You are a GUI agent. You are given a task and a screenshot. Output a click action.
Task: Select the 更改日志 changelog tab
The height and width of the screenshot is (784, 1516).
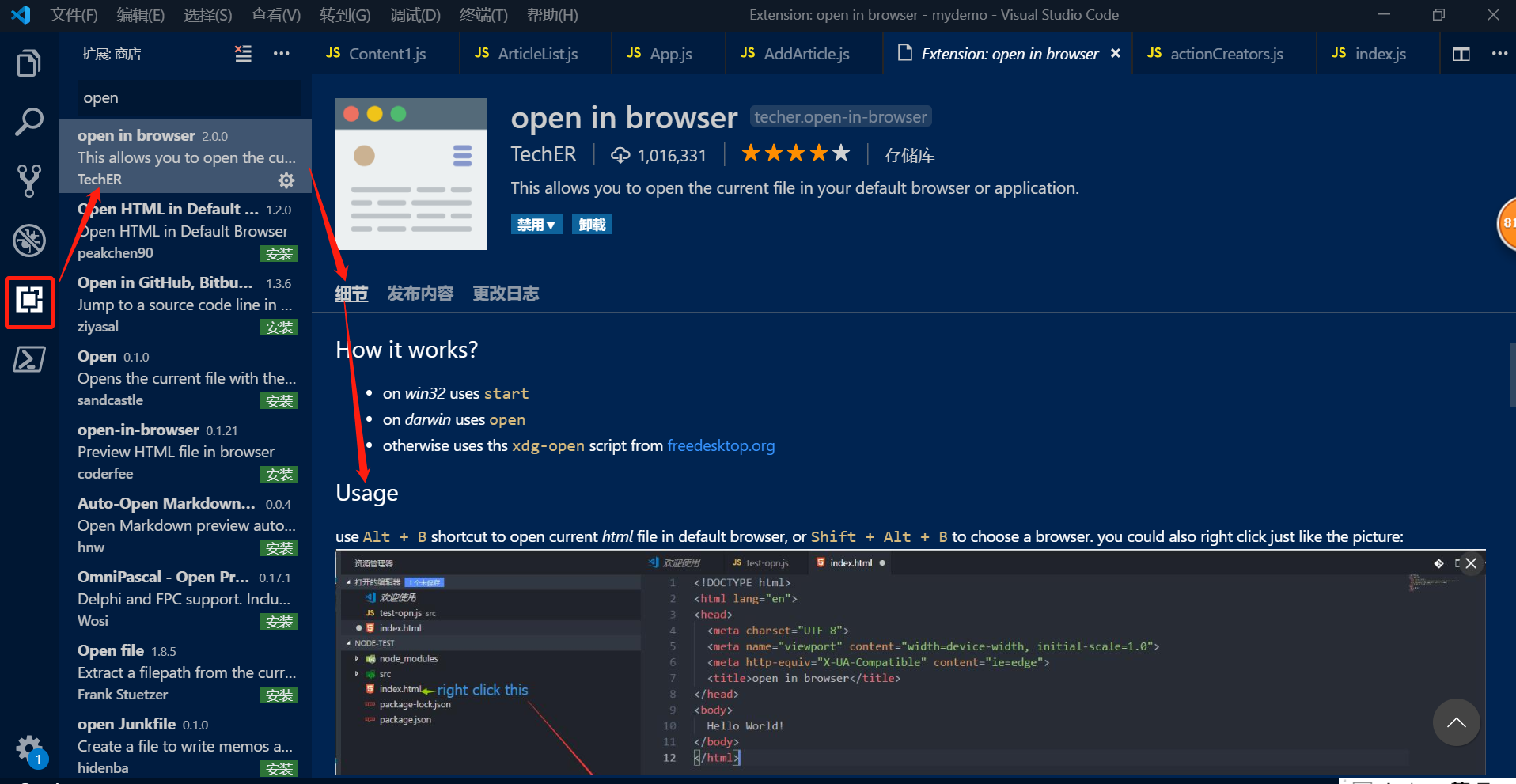(506, 294)
